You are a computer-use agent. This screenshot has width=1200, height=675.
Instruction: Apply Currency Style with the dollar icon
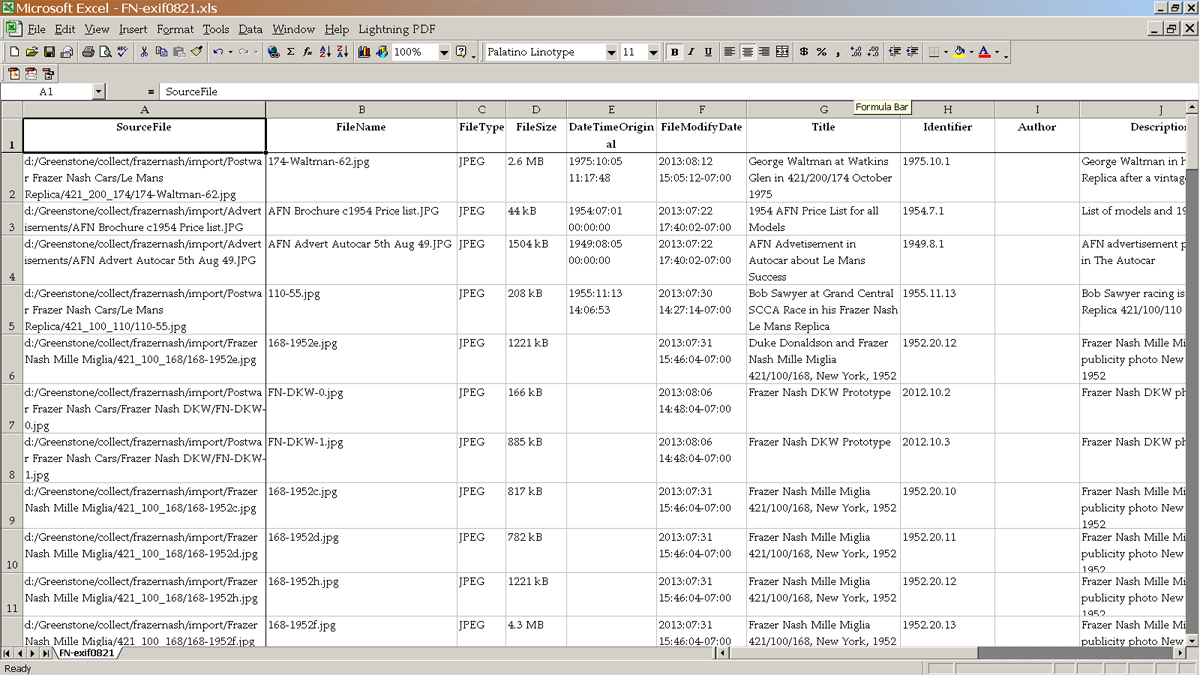[804, 52]
